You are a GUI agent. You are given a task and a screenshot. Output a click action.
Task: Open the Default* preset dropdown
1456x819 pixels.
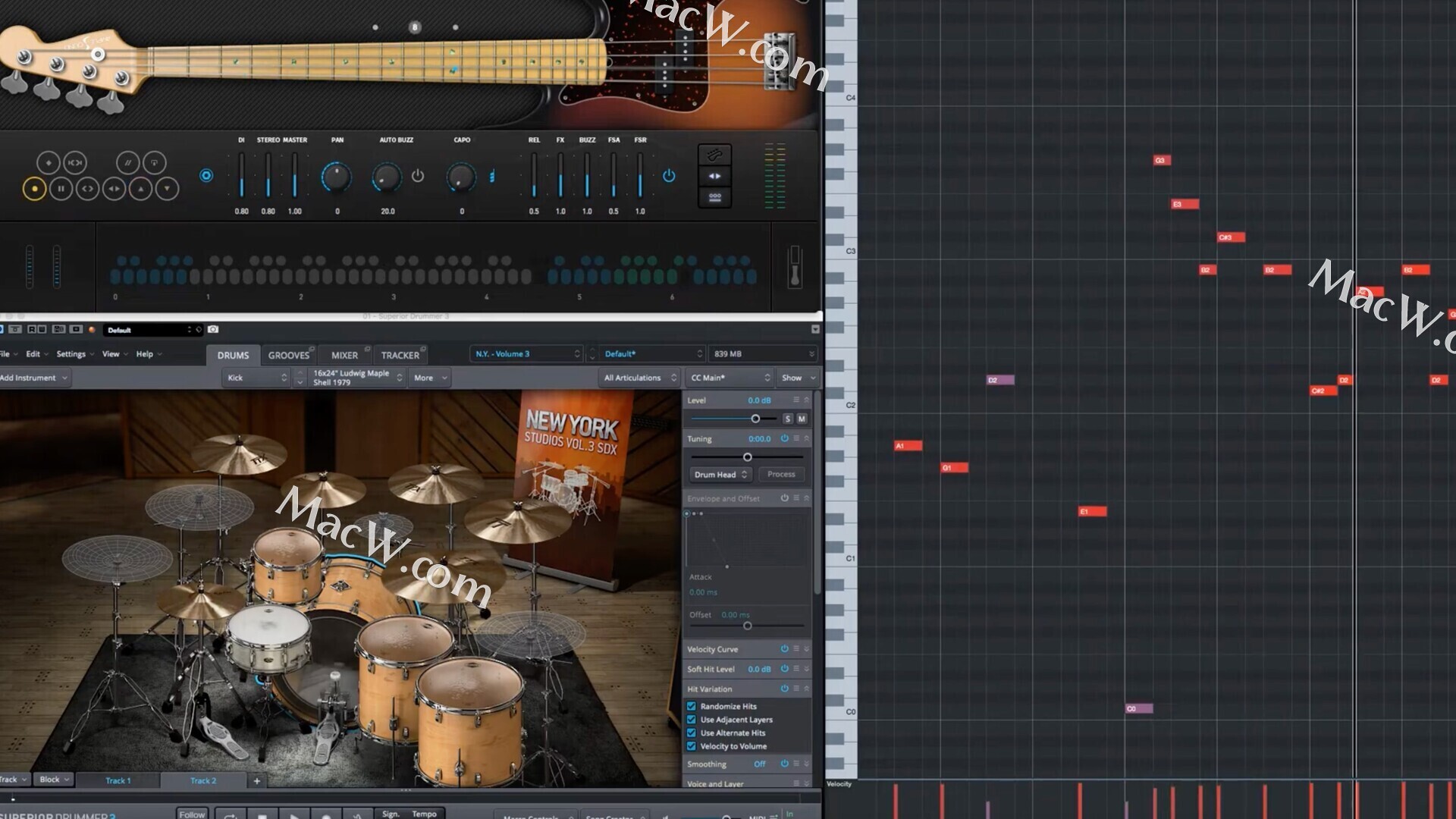(x=652, y=354)
